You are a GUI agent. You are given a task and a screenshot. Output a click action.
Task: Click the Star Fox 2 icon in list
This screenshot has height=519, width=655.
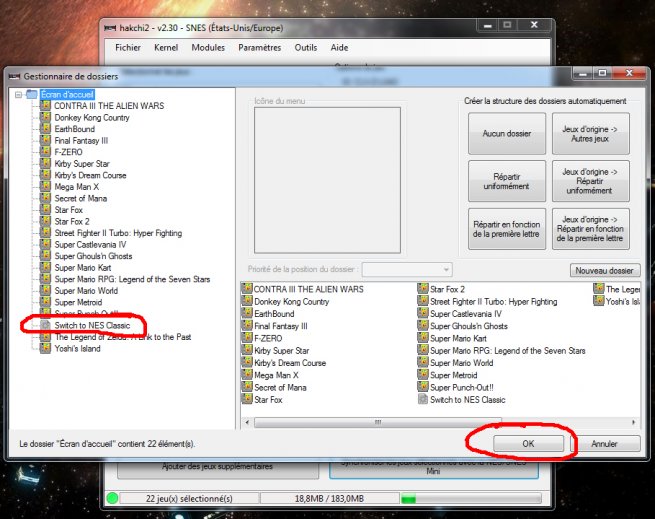pos(423,289)
